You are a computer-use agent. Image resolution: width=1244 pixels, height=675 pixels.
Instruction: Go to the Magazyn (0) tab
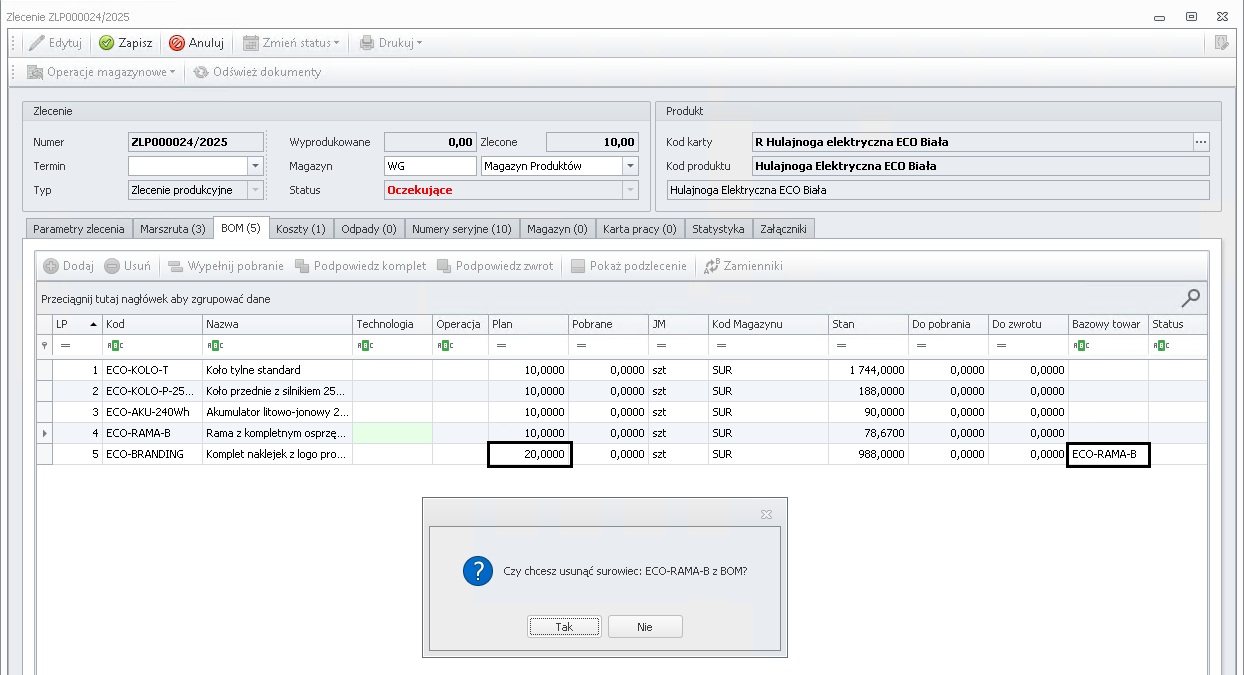tap(557, 229)
